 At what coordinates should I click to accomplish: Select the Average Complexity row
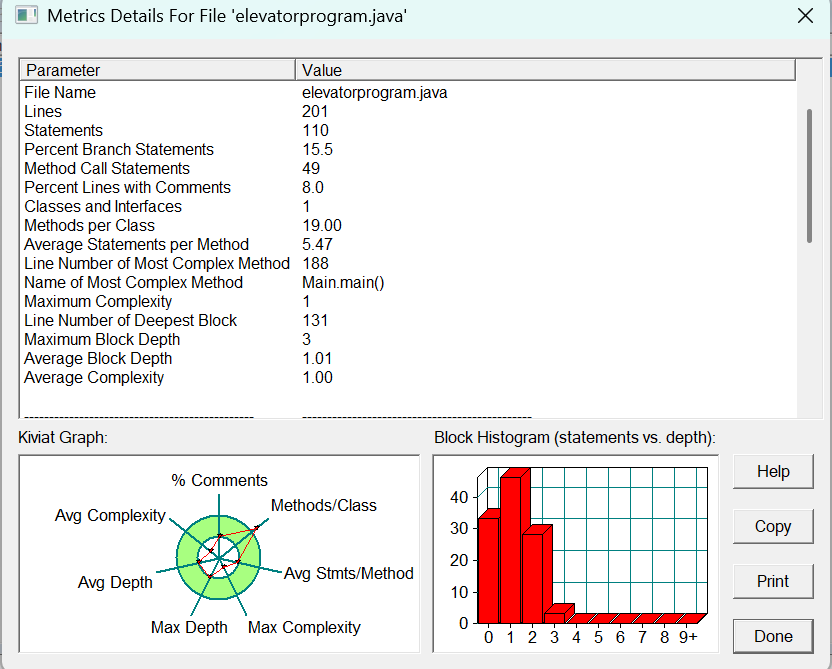(x=408, y=378)
